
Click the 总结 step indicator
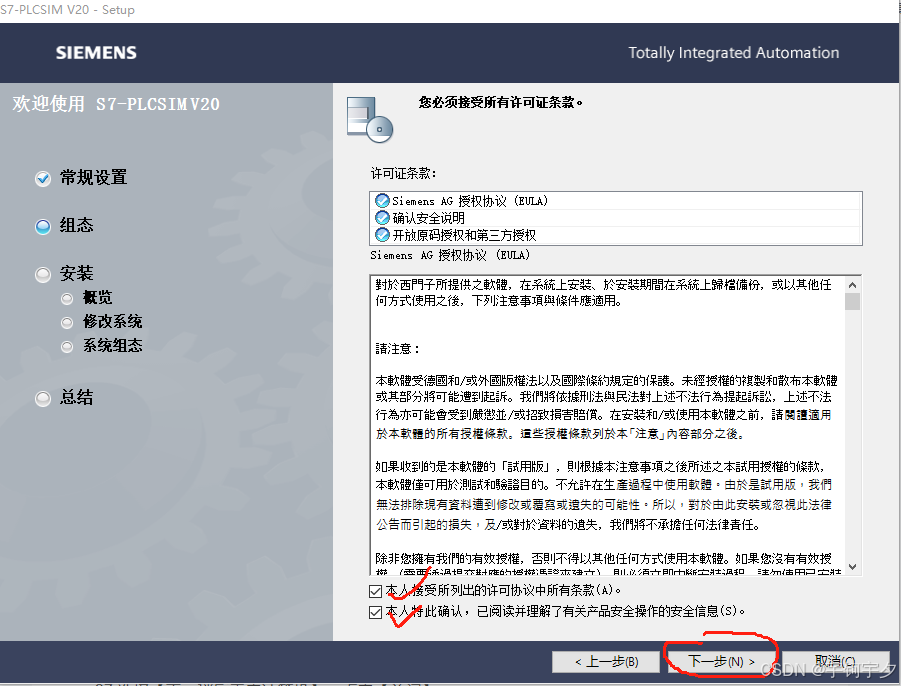pyautogui.click(x=43, y=398)
